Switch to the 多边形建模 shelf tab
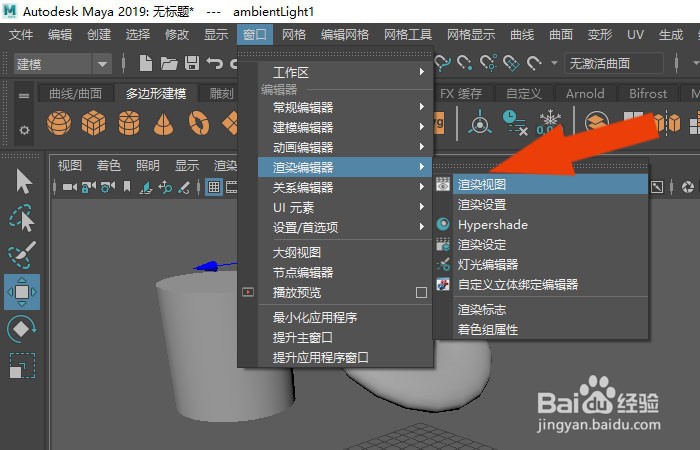Viewport: 700px width, 450px height. click(x=155, y=94)
